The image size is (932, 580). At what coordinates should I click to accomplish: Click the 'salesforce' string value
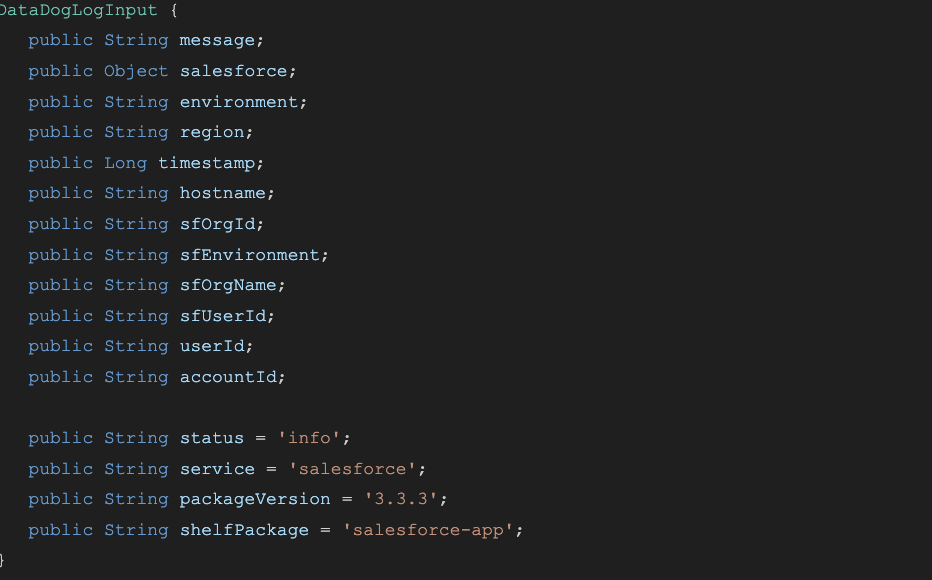(352, 469)
